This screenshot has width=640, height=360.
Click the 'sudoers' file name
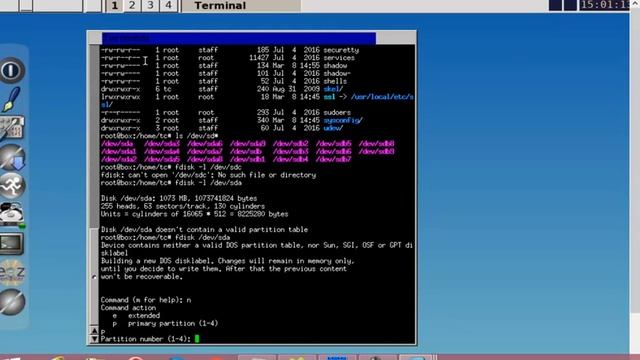point(337,112)
